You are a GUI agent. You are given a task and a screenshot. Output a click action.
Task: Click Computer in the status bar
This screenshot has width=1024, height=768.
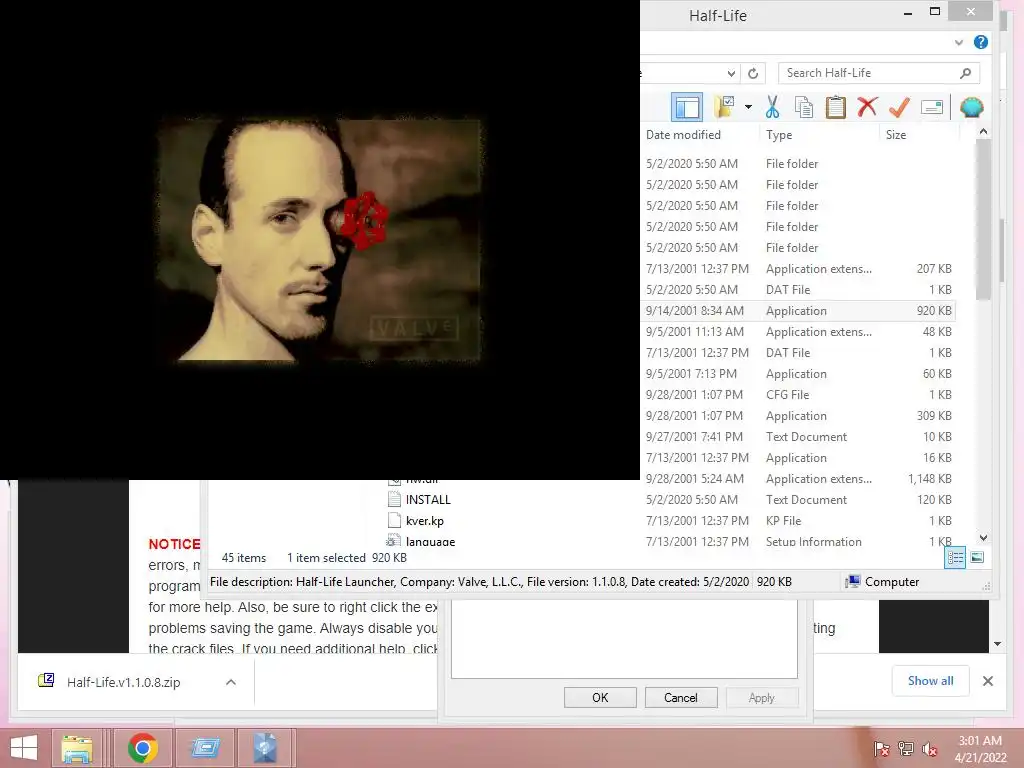(882, 582)
